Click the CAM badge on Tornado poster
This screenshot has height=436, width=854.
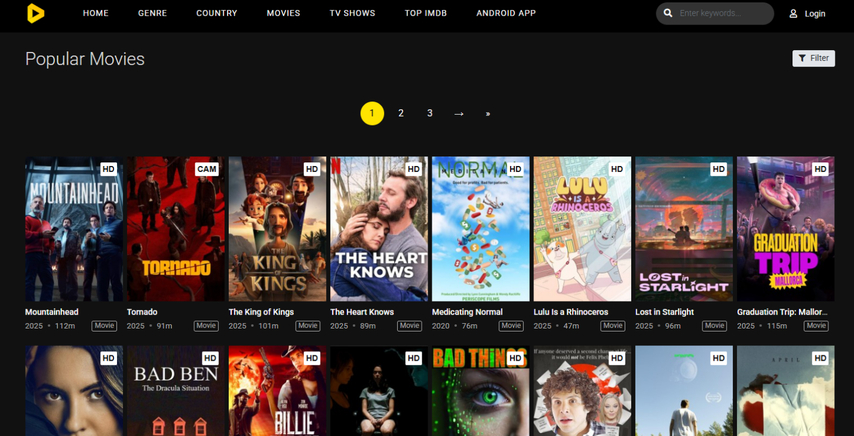click(207, 169)
